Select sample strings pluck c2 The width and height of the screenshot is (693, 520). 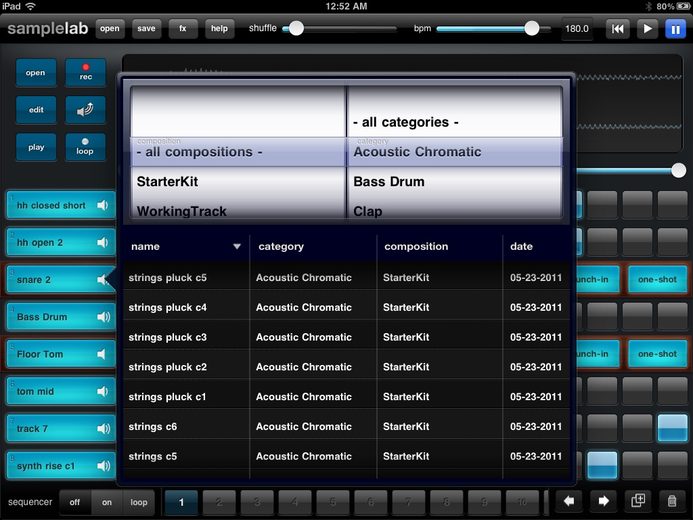[x=346, y=367]
